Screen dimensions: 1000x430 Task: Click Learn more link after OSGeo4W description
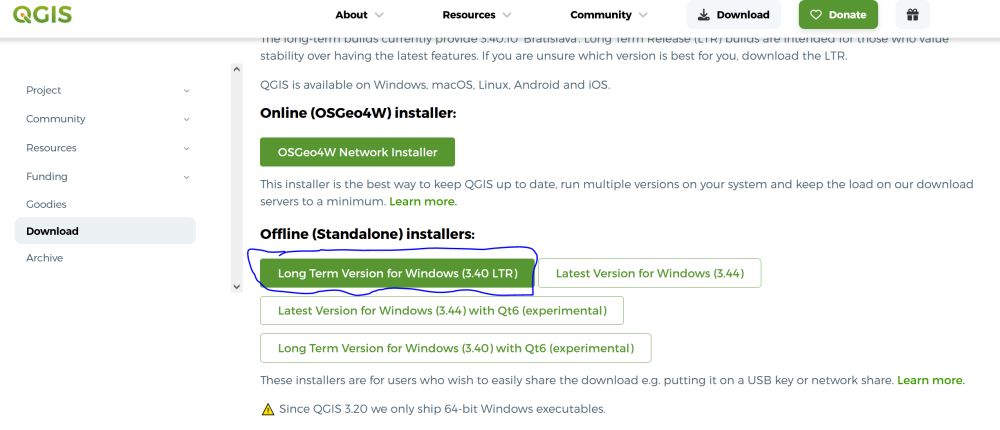423,202
